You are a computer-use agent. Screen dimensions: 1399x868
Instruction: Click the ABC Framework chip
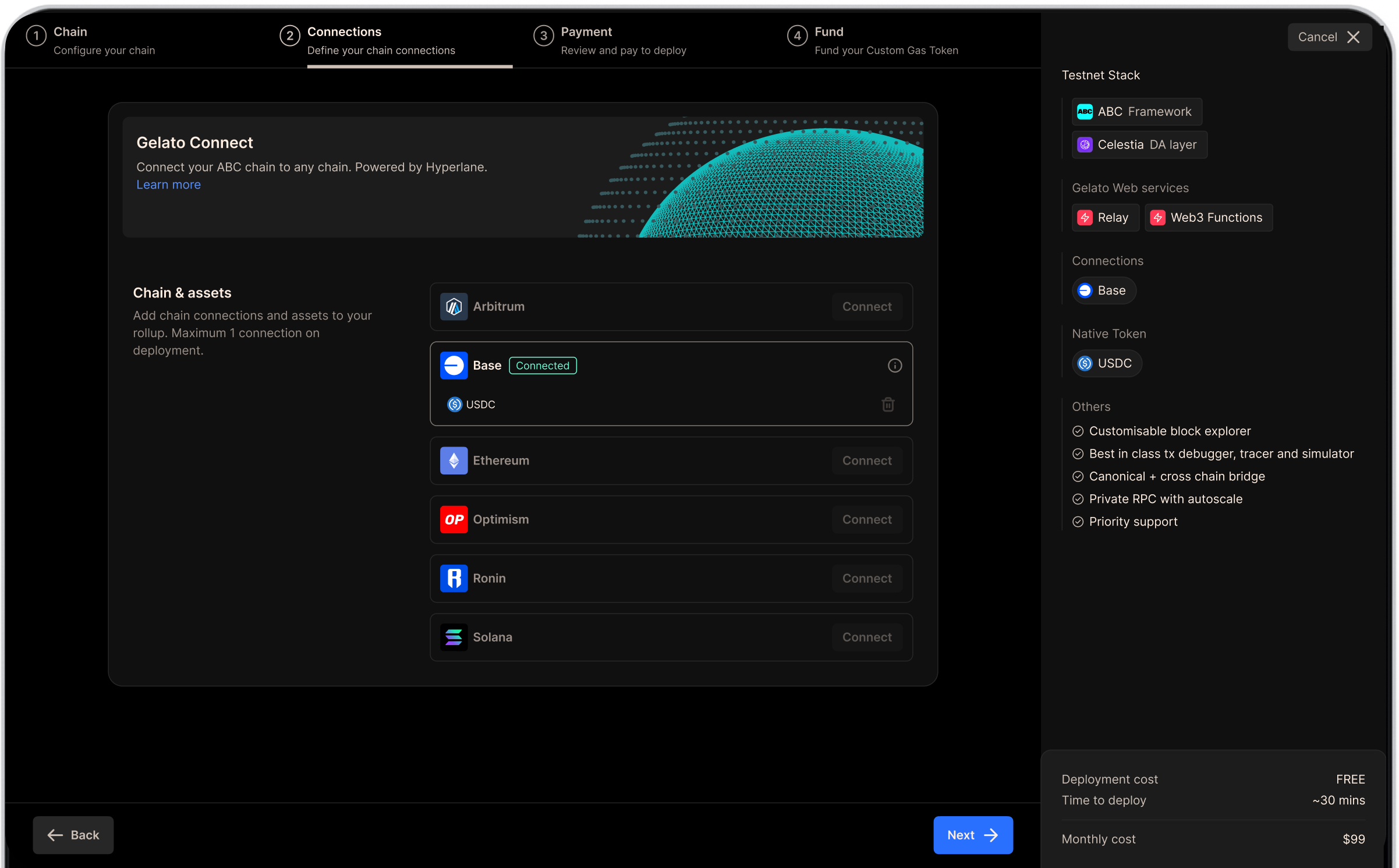point(1136,112)
